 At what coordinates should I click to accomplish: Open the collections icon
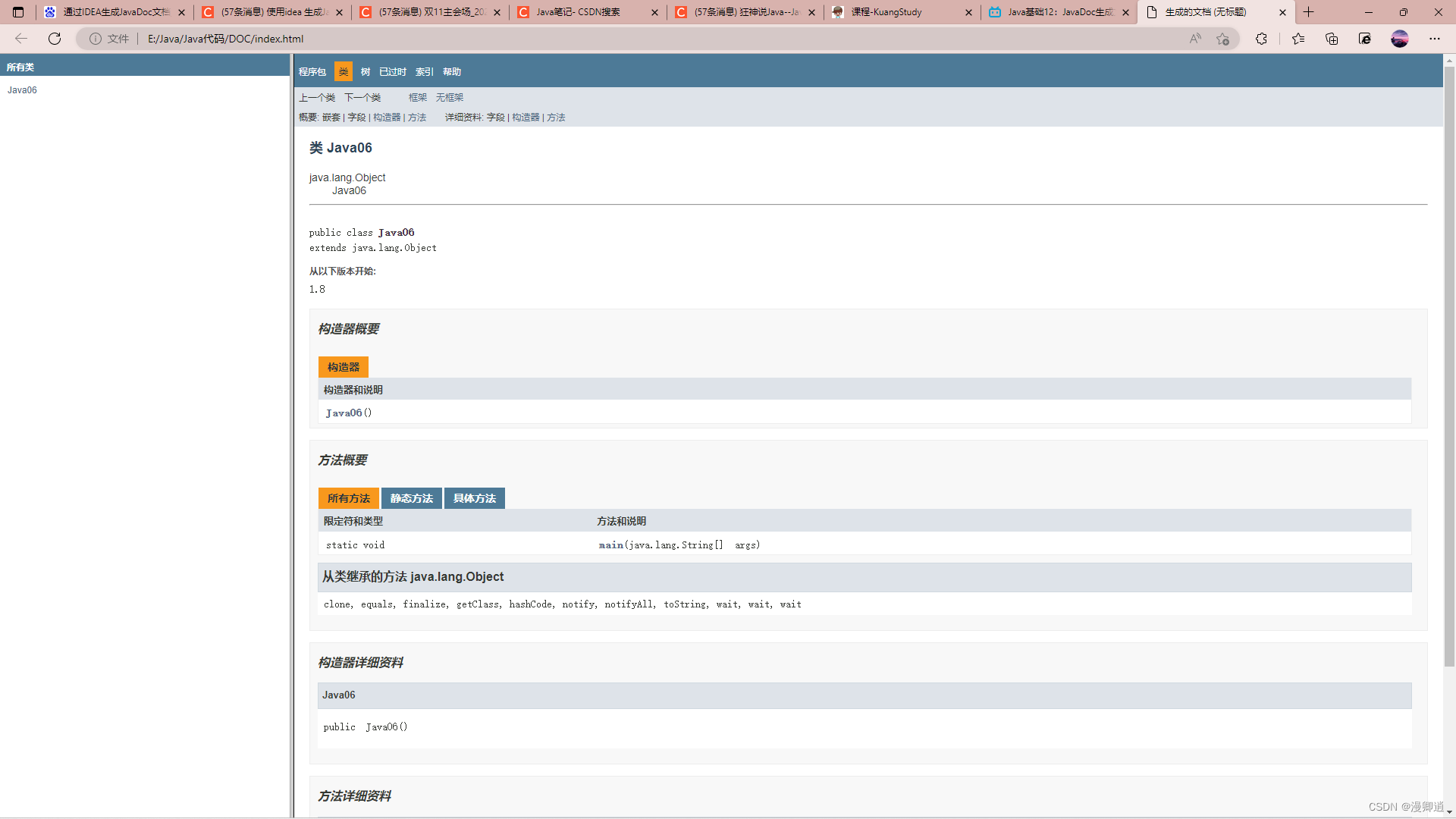tap(1332, 39)
